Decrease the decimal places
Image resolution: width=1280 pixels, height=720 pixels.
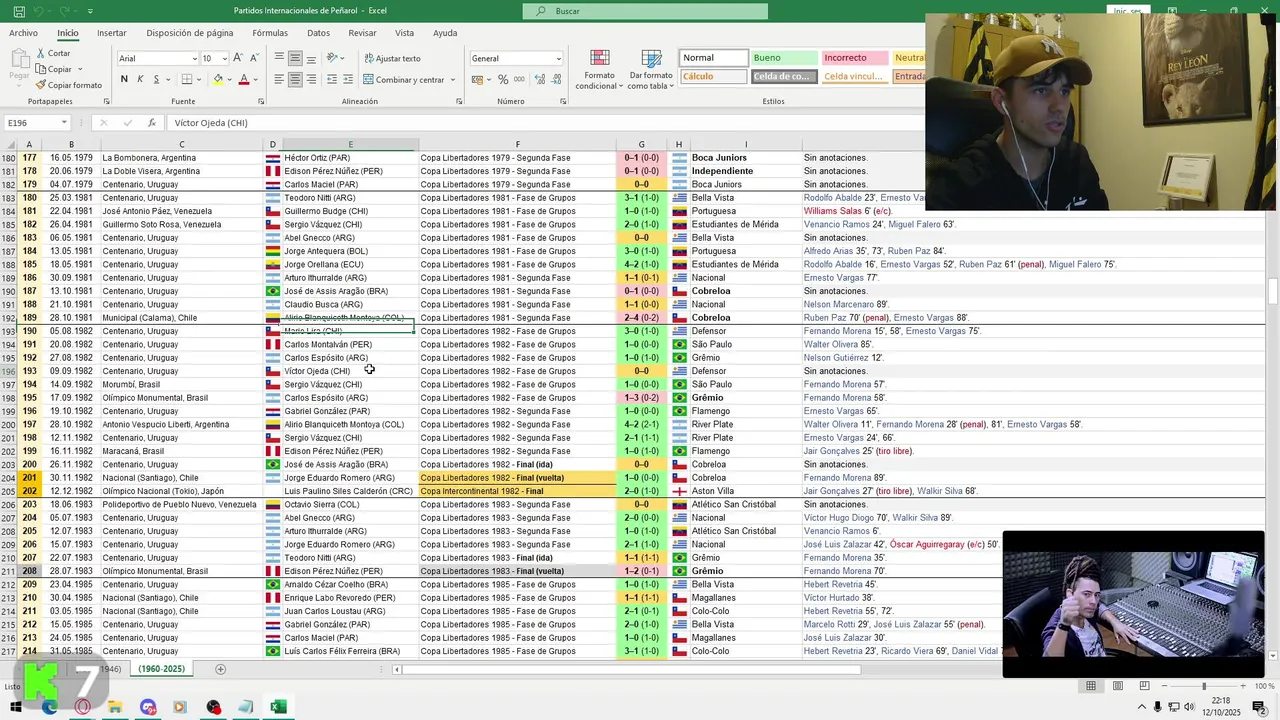tap(556, 79)
